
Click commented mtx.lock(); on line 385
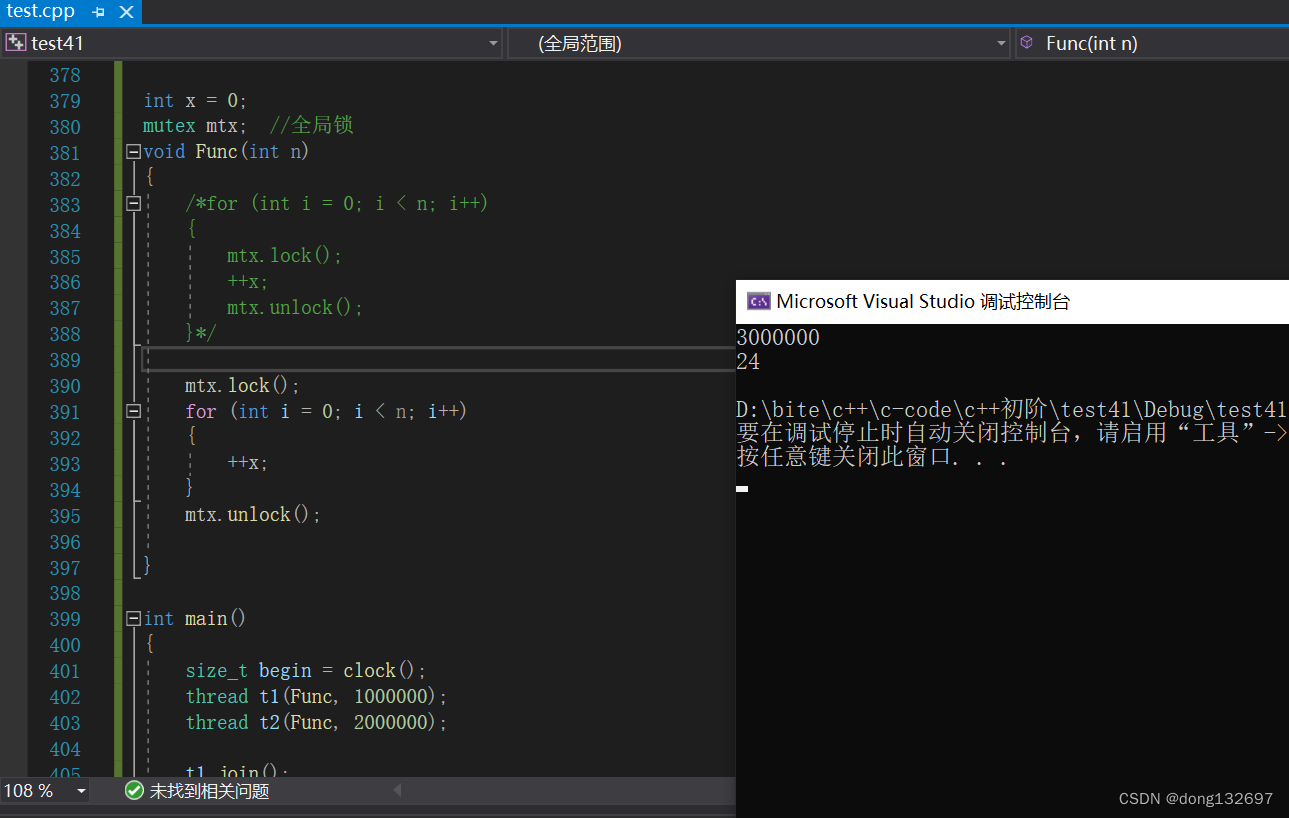[285, 256]
